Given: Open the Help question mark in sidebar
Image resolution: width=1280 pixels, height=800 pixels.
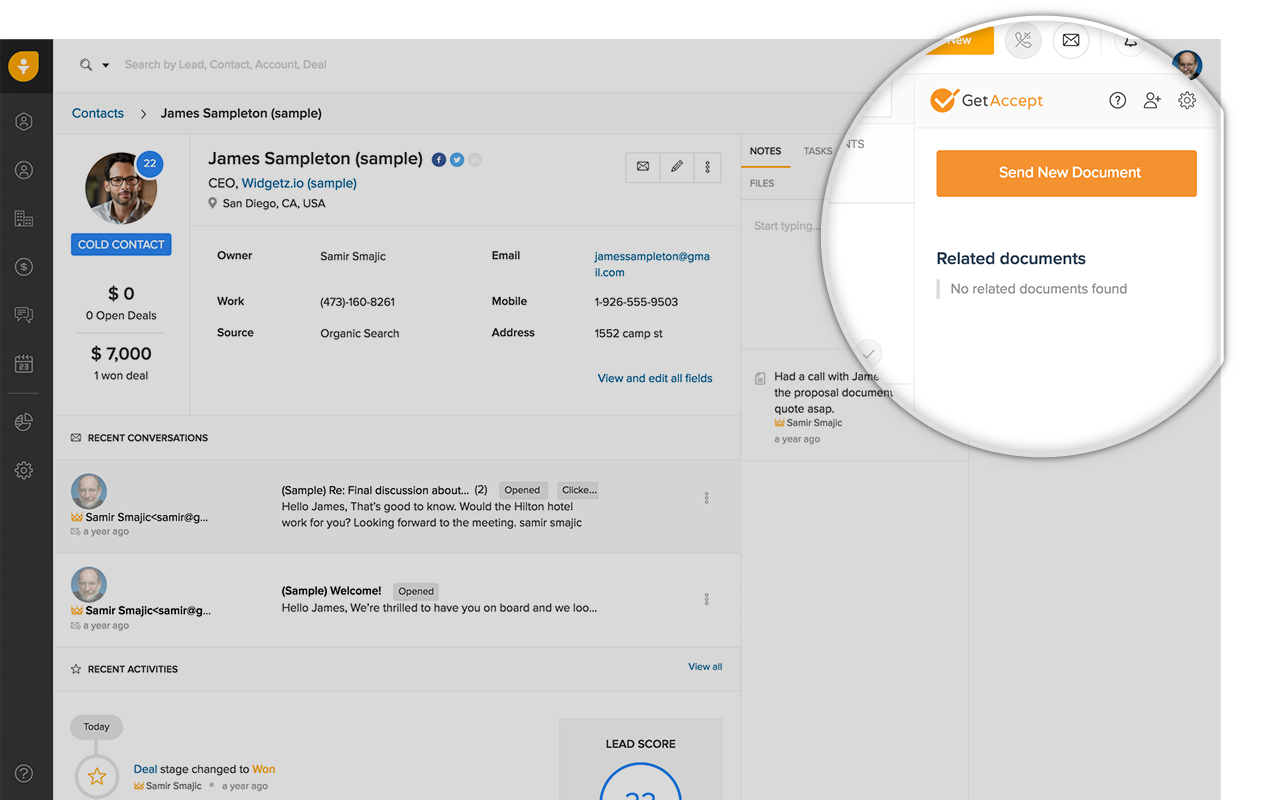Looking at the screenshot, I should click(x=24, y=774).
